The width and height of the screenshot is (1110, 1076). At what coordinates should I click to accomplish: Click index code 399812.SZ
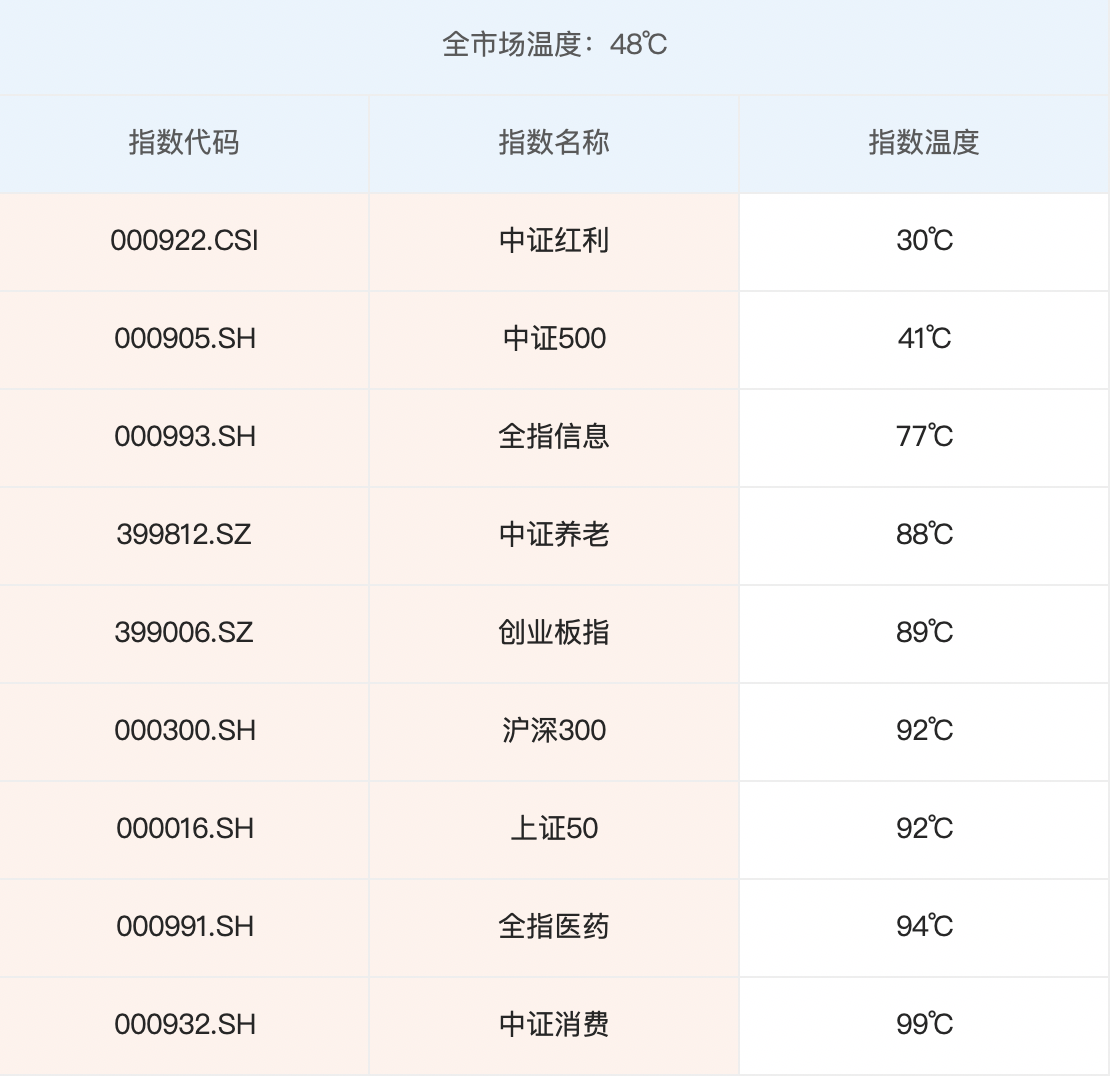184,535
